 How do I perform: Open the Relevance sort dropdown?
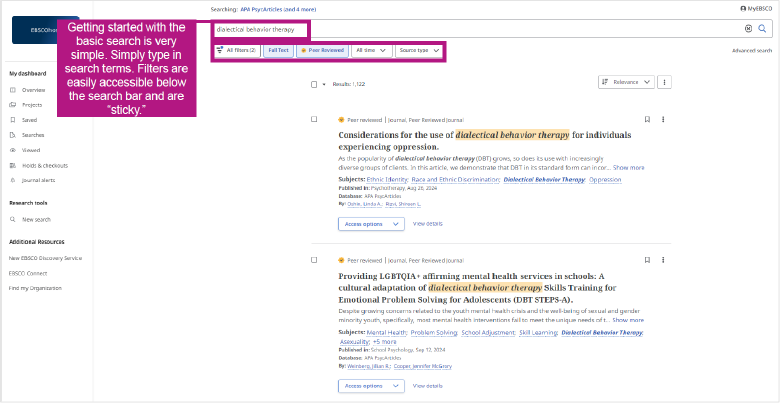coord(626,82)
